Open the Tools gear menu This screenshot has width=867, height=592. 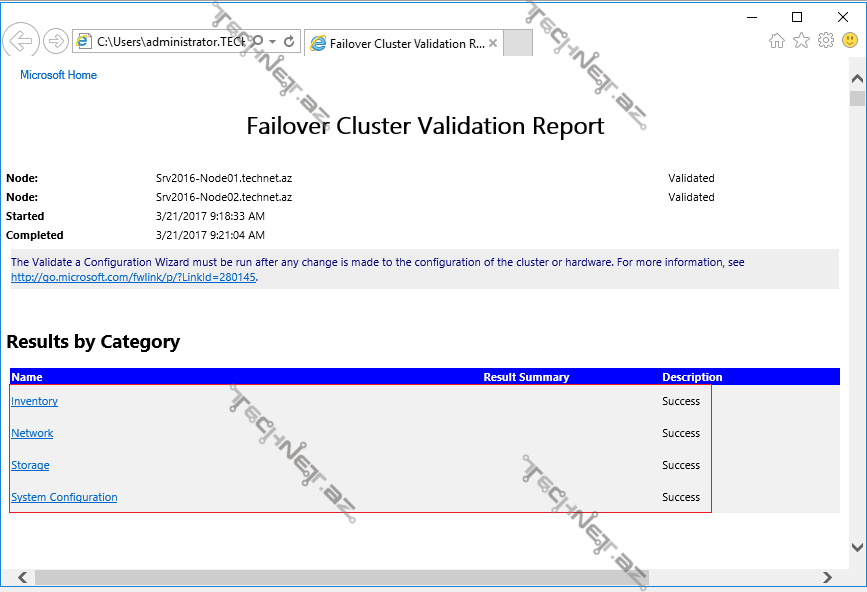(x=825, y=41)
